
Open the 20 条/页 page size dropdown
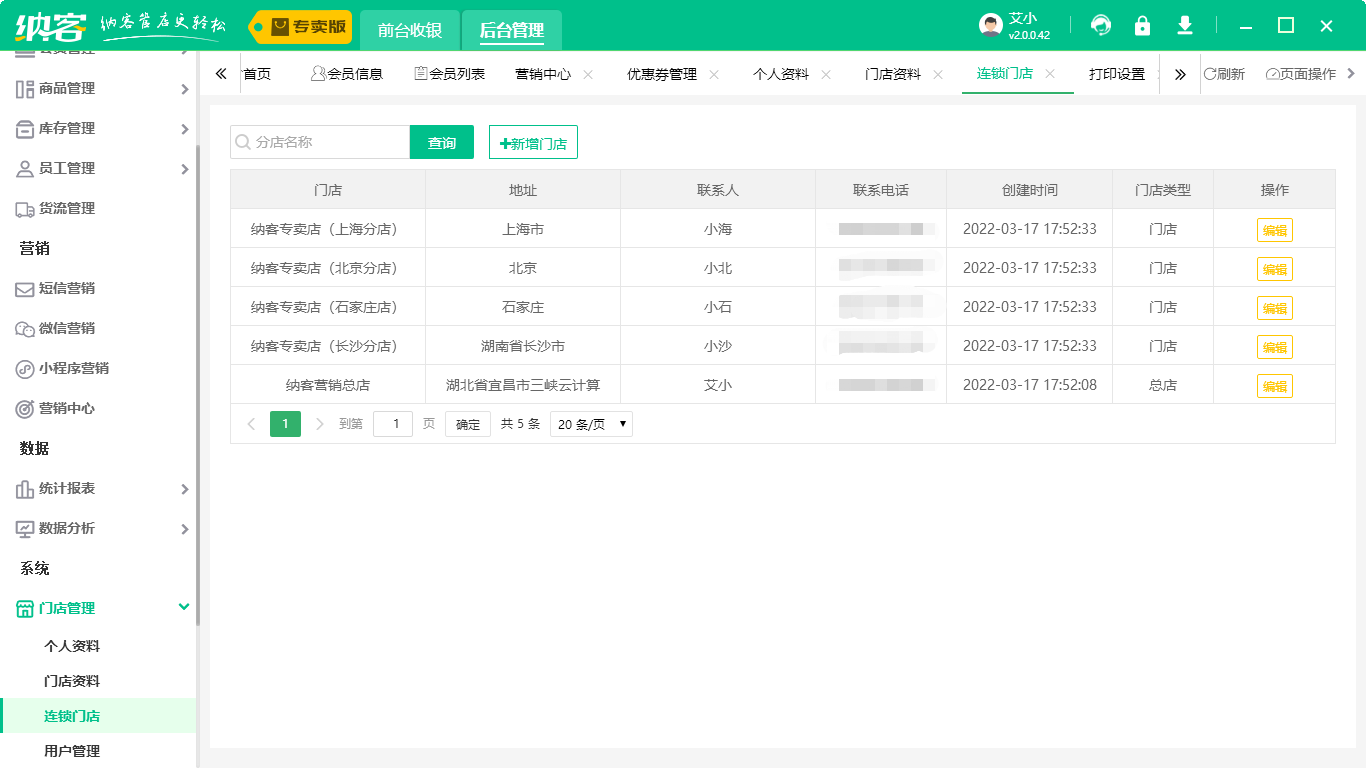coord(590,424)
